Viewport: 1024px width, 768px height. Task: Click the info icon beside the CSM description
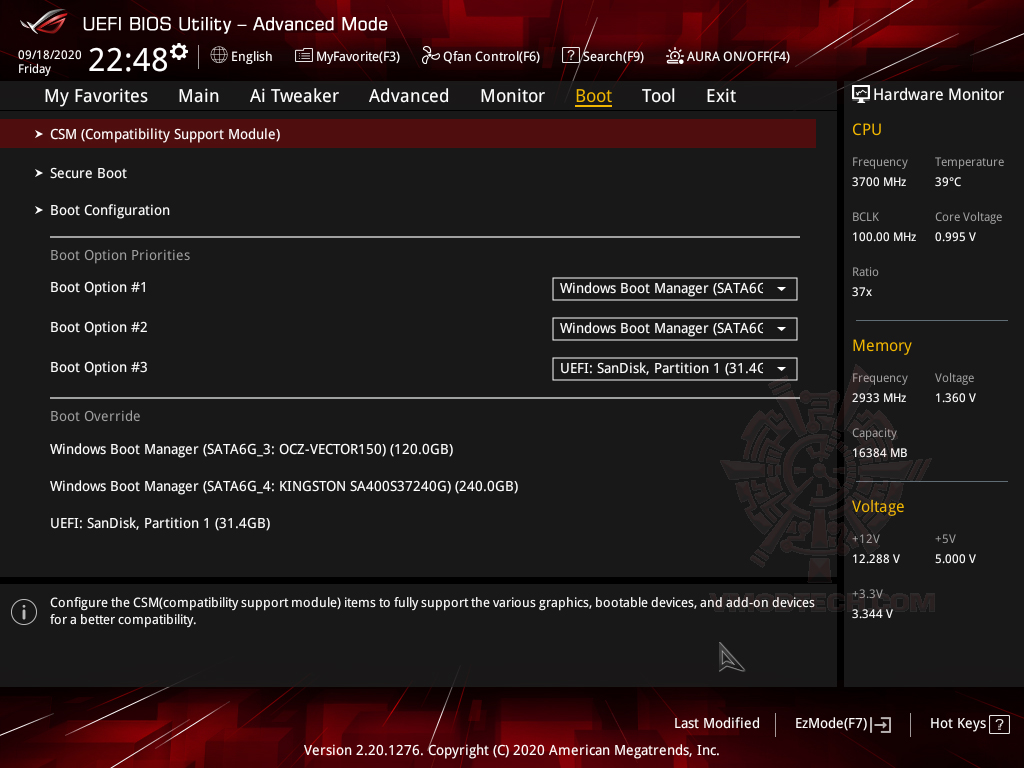(22, 611)
